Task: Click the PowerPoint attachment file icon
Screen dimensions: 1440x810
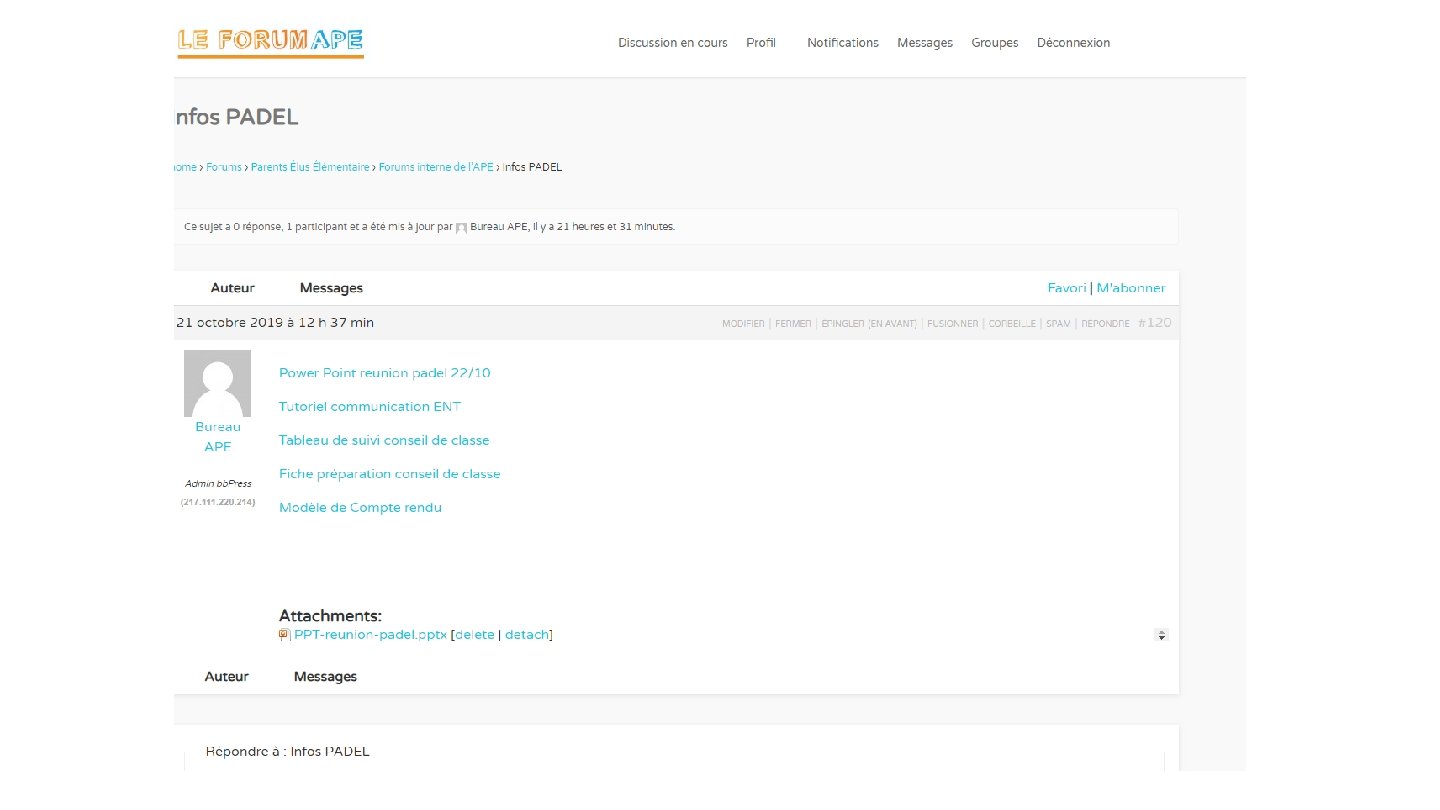Action: tap(284, 635)
